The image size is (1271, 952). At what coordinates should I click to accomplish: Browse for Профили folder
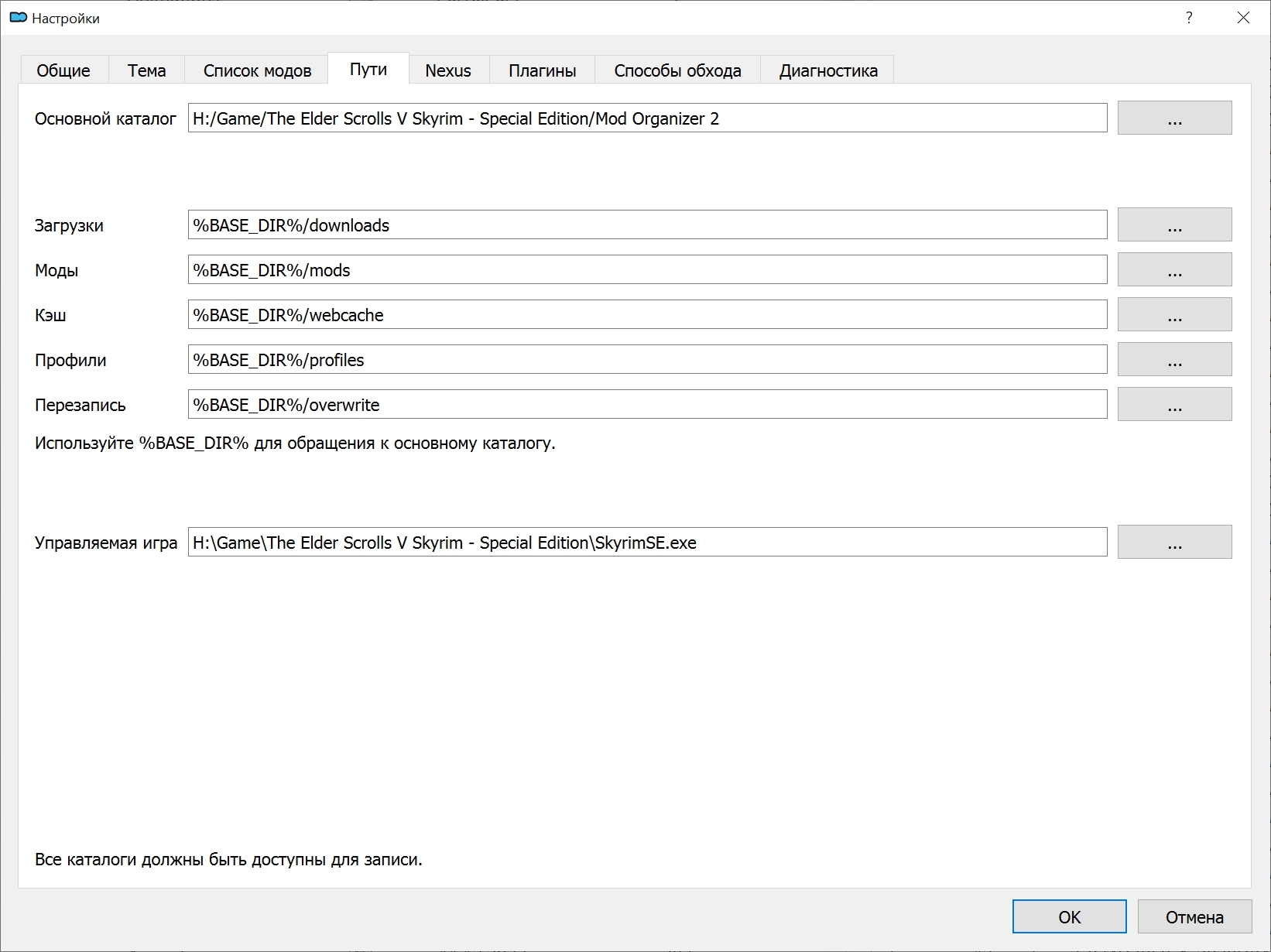[x=1174, y=359]
